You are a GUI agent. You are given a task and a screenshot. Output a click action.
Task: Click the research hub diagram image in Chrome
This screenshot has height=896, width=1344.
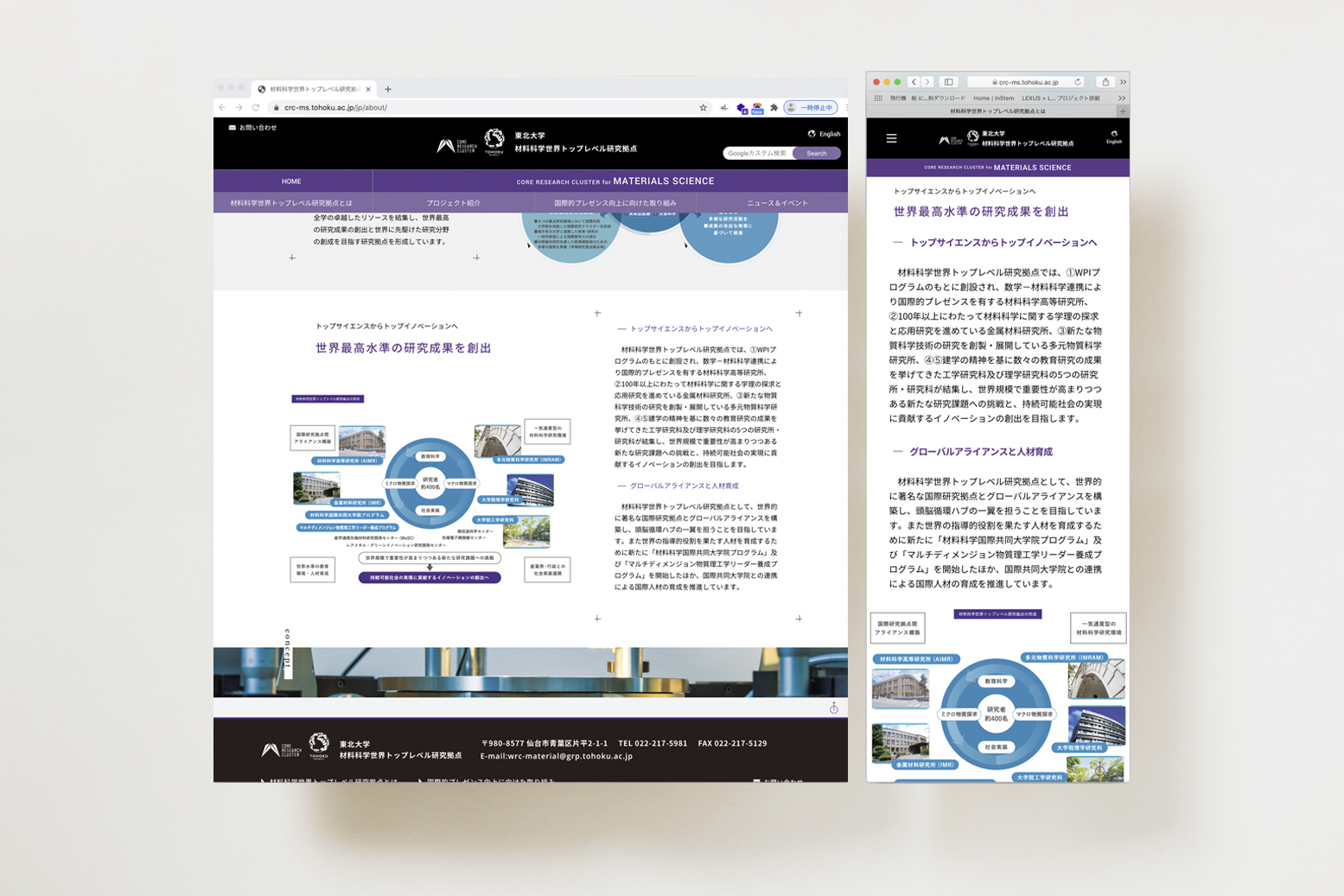(x=430, y=489)
